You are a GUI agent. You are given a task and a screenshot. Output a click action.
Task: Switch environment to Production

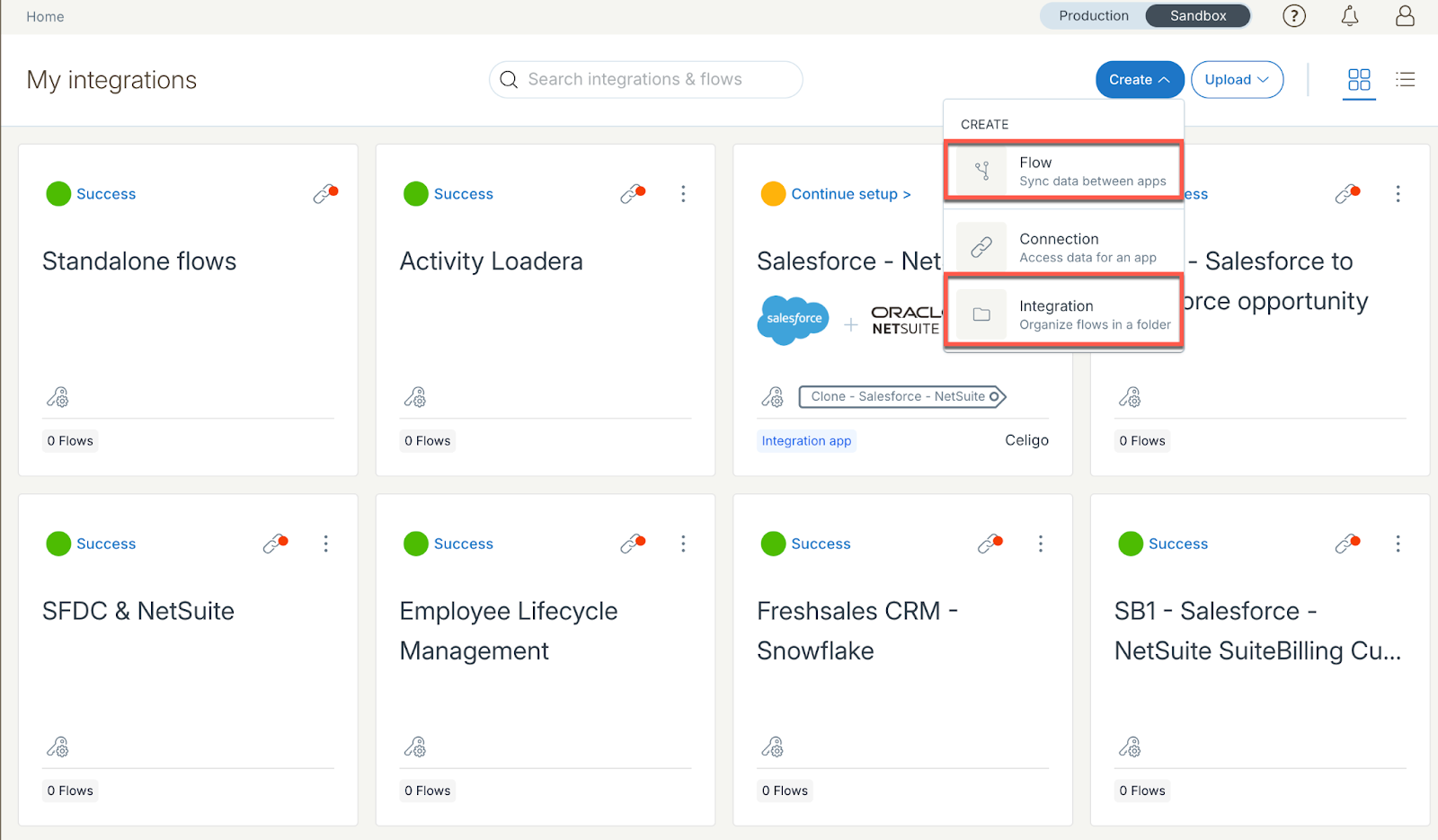pos(1093,15)
